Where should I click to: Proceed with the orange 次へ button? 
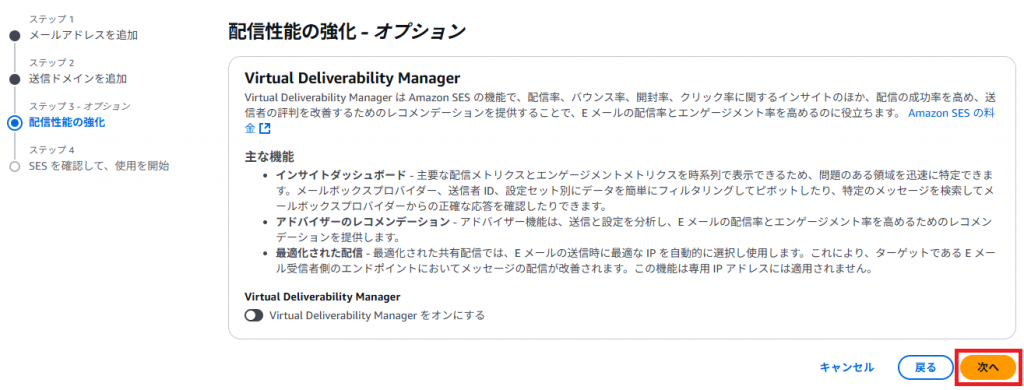coord(988,368)
